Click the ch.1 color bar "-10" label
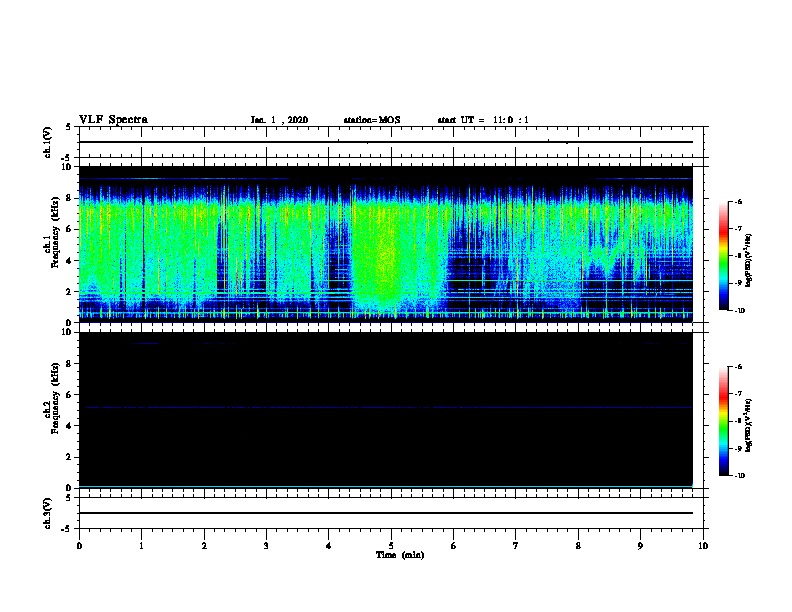792x612 pixels. (739, 311)
